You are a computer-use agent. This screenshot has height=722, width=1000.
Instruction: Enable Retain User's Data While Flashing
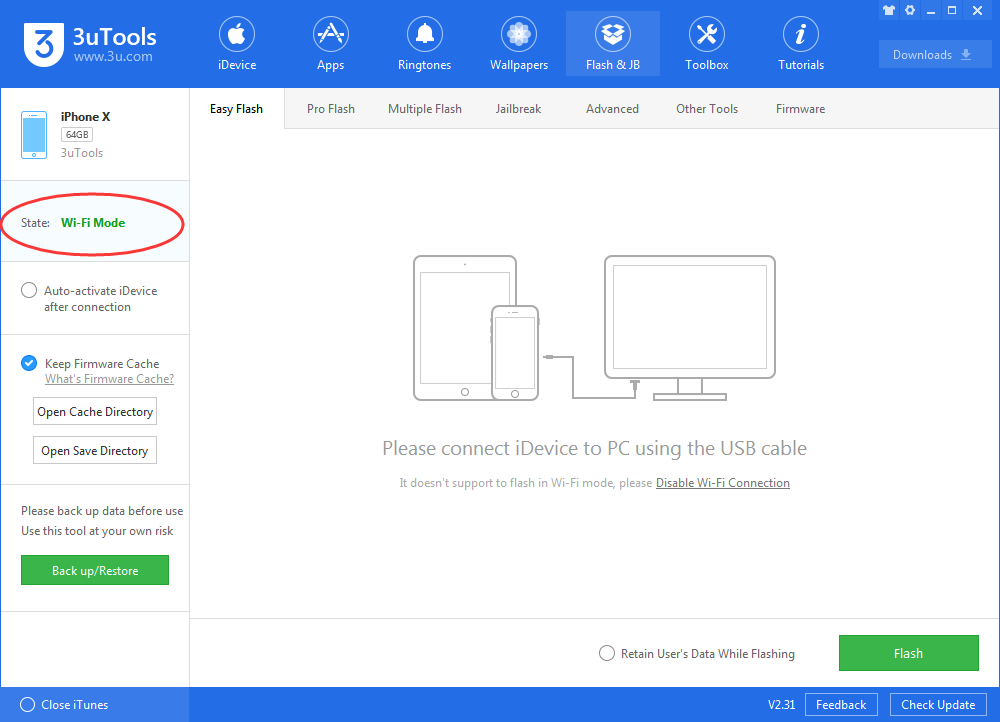click(x=607, y=653)
